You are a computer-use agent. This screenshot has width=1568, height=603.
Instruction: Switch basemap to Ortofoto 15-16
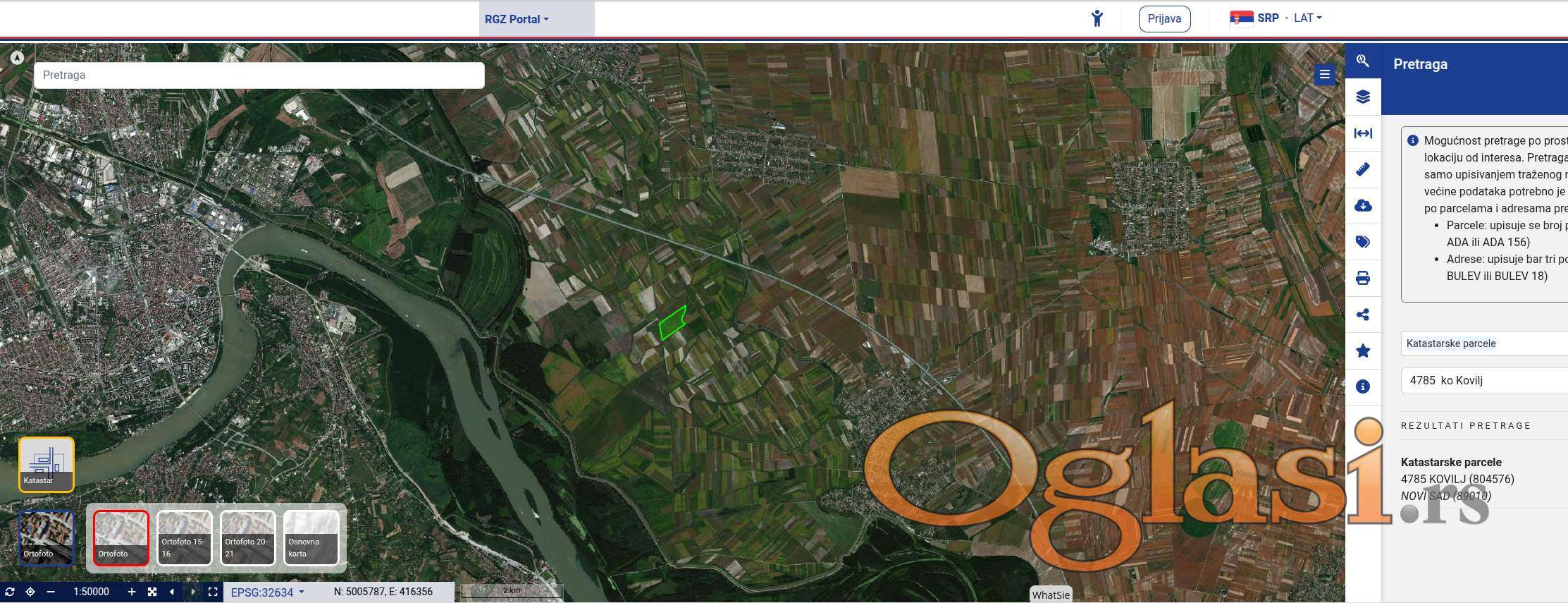[185, 537]
